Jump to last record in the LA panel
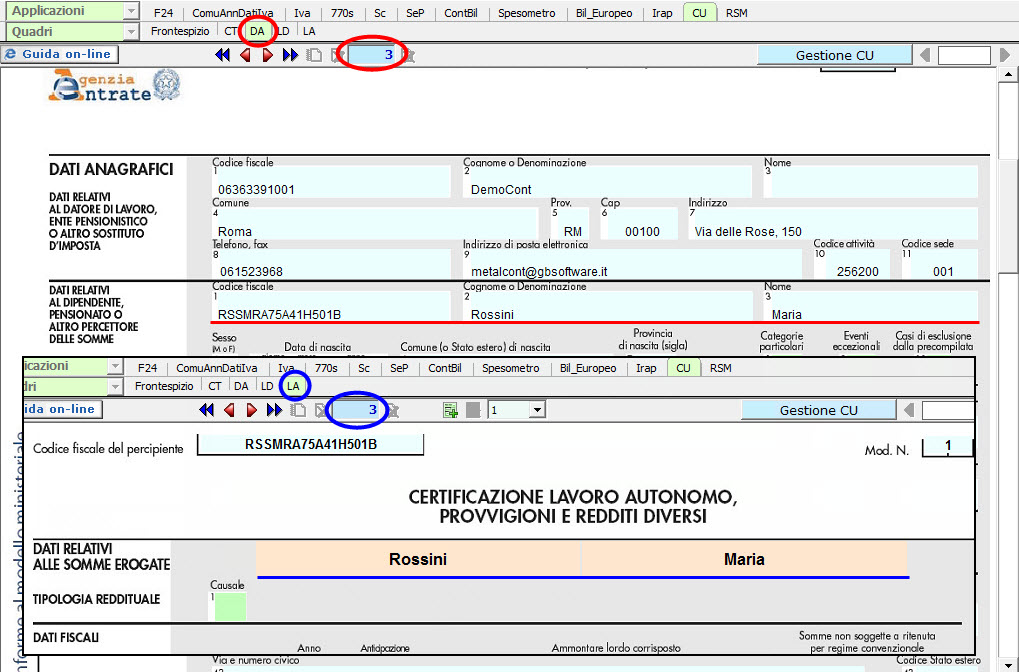1019x672 pixels. click(x=274, y=409)
